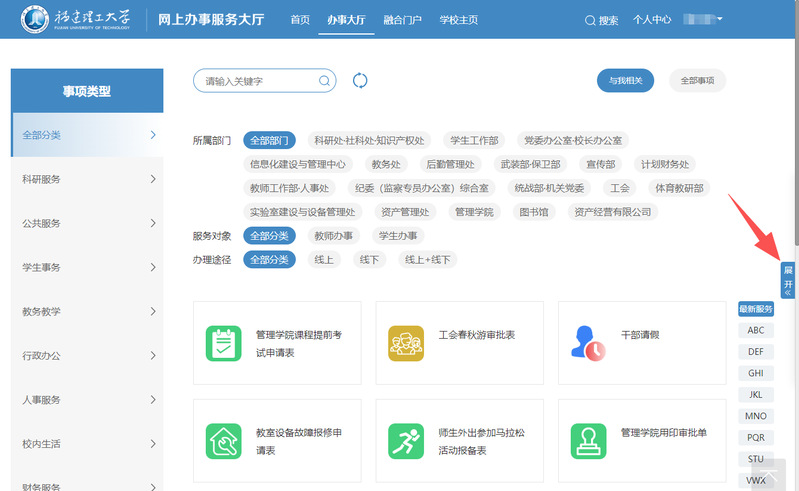Go to the 首页 navigation tab

point(299,20)
